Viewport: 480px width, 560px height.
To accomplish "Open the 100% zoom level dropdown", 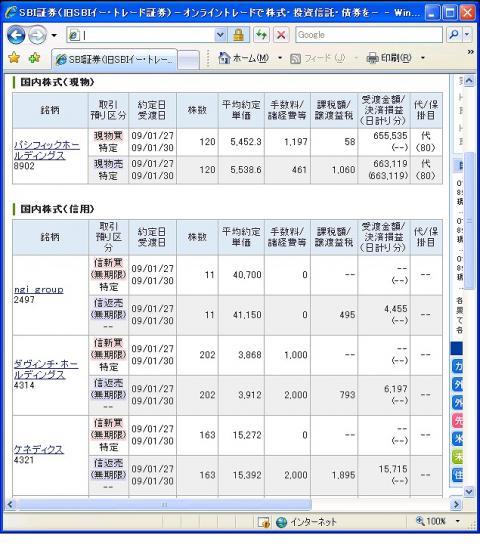I will point(458,521).
